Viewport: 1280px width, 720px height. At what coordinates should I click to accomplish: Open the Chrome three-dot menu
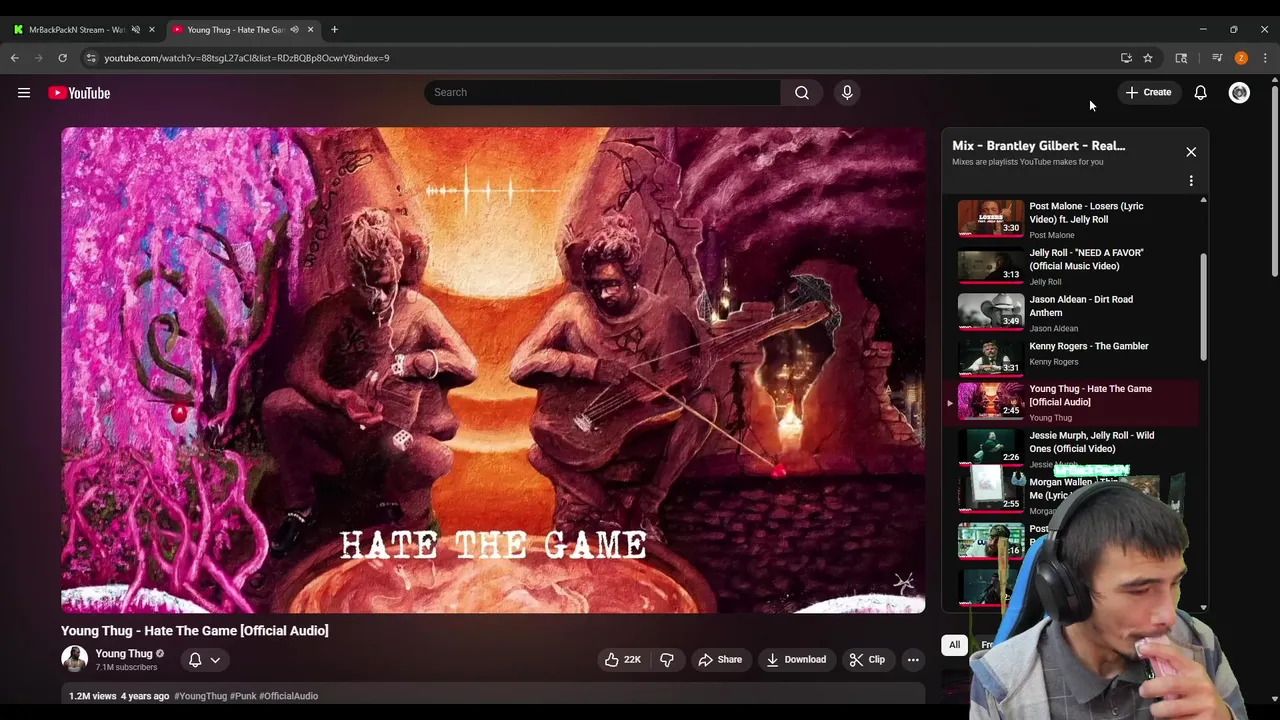coord(1265,58)
